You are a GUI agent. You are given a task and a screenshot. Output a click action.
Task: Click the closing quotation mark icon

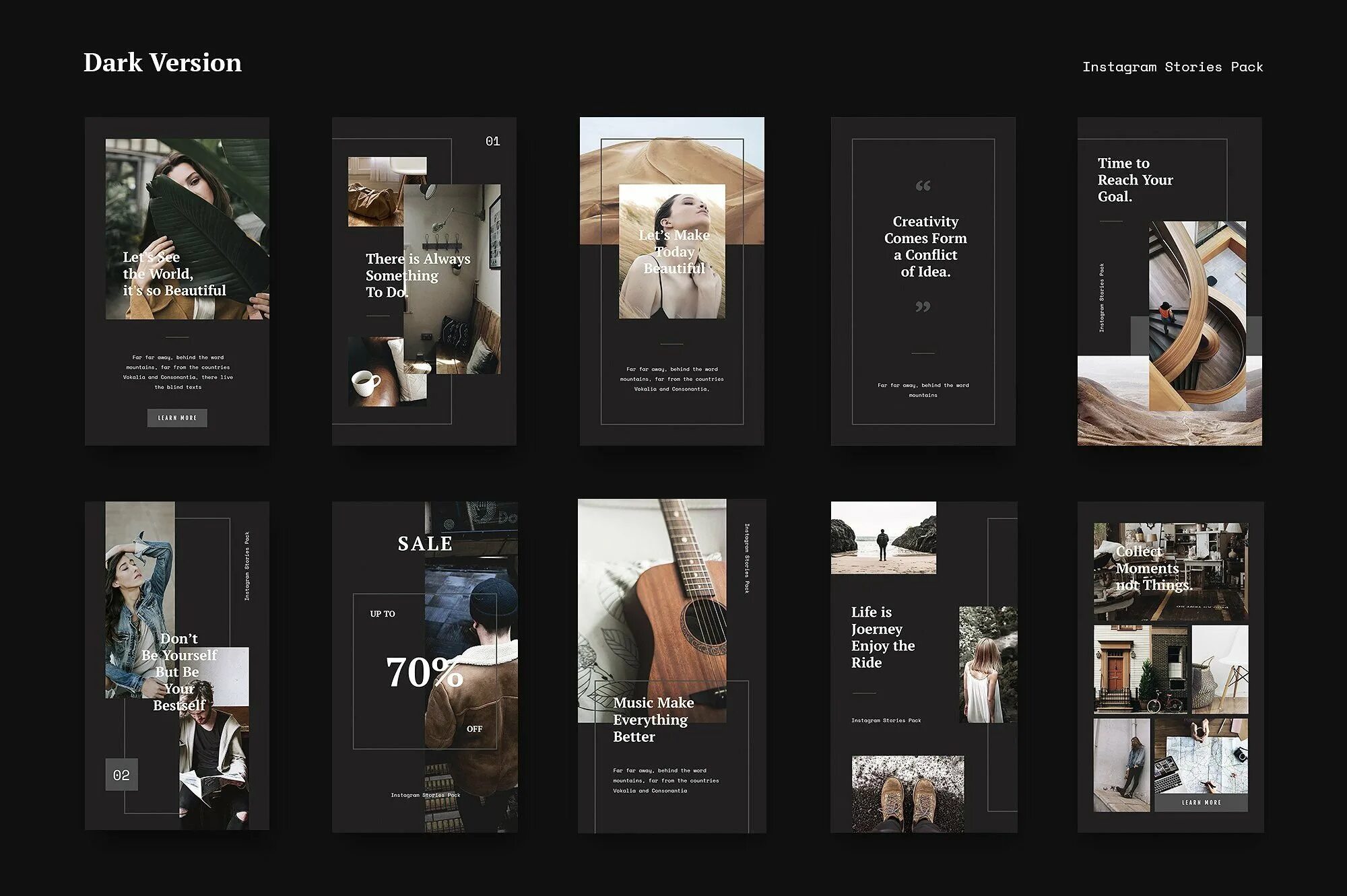(x=923, y=307)
